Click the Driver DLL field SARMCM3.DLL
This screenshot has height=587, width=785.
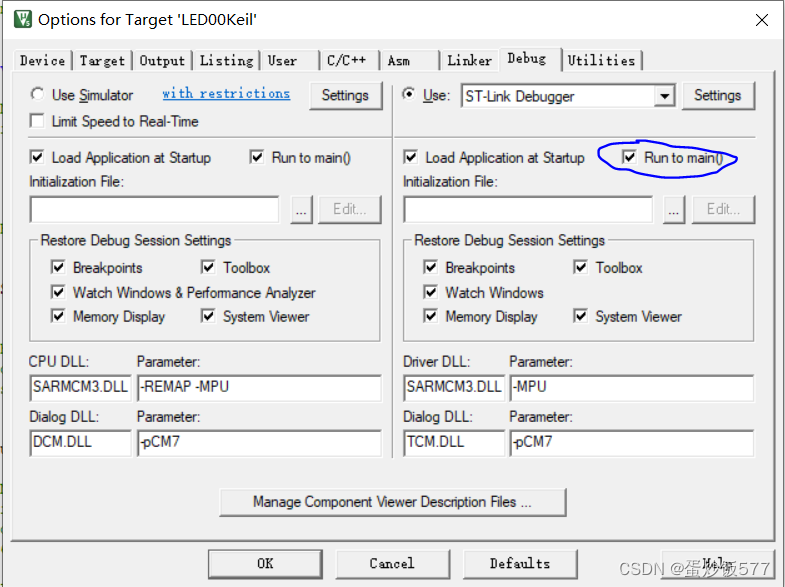point(454,387)
